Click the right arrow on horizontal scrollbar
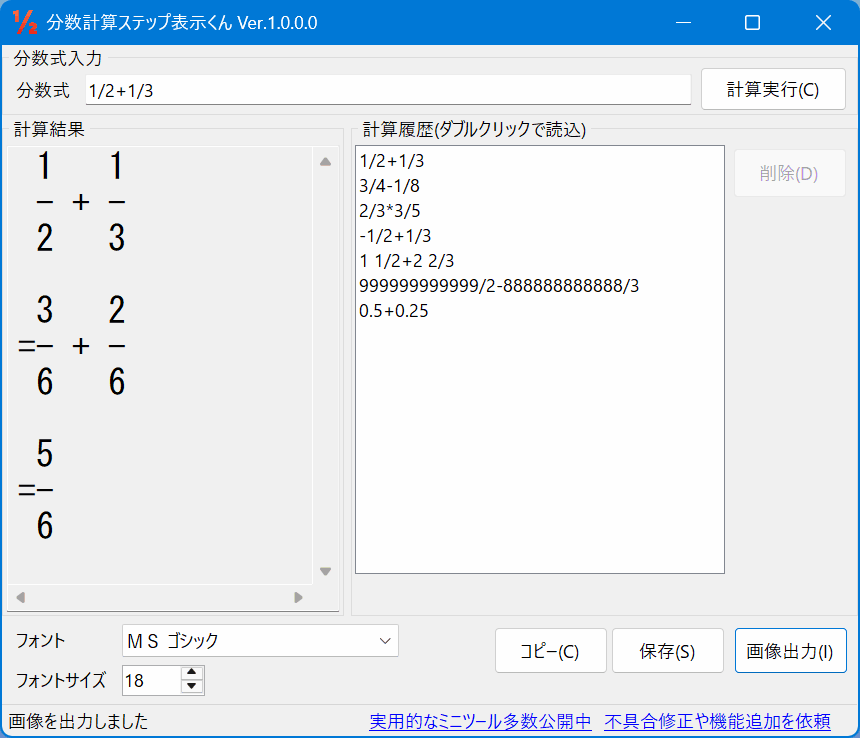The image size is (860, 738). point(298,597)
